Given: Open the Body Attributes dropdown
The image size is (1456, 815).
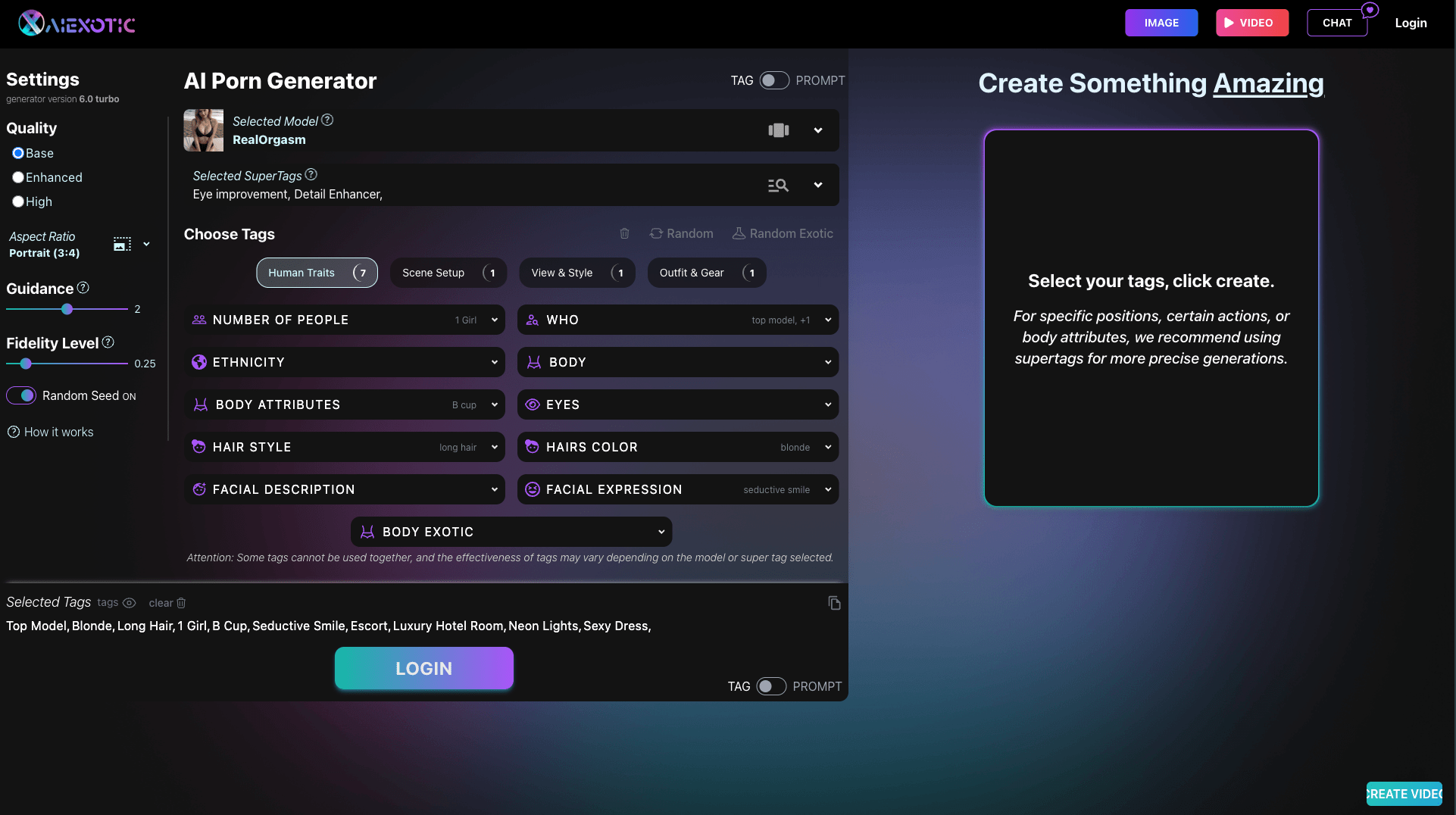Looking at the screenshot, I should tap(345, 404).
